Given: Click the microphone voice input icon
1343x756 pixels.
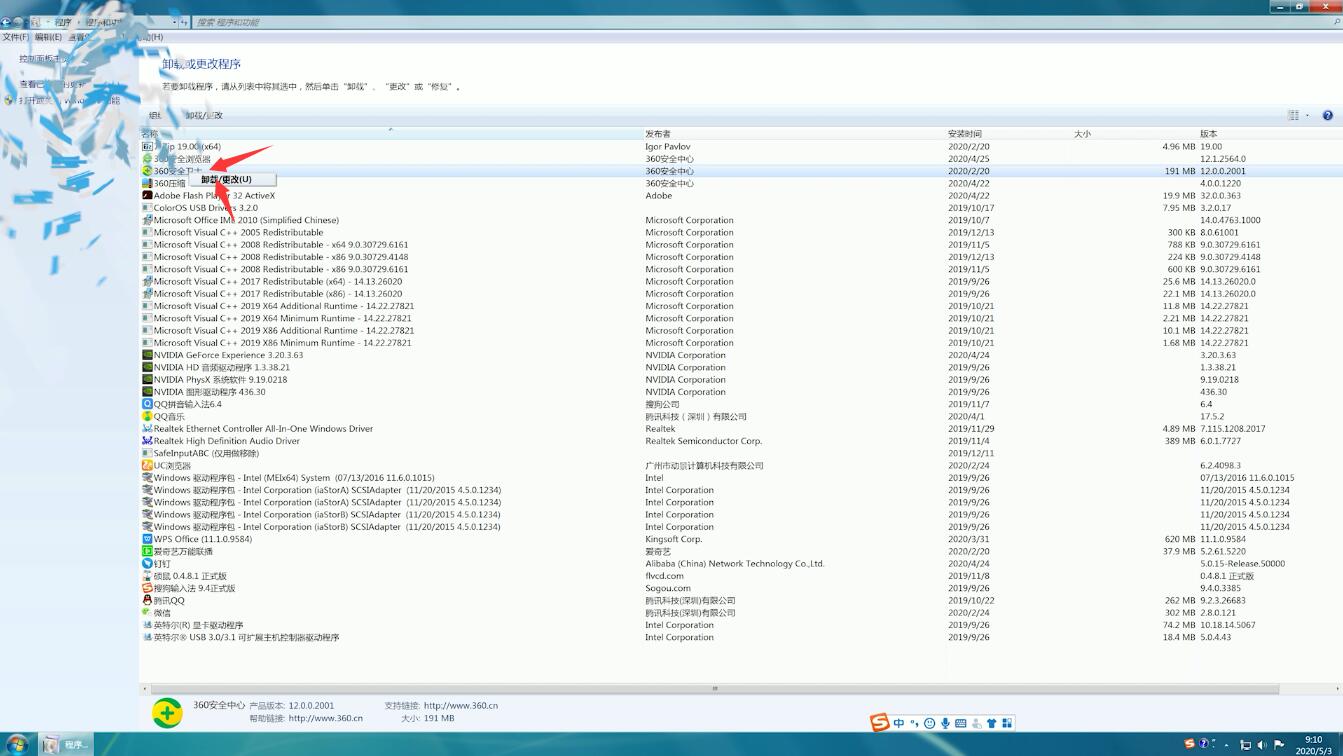Looking at the screenshot, I should pyautogui.click(x=945, y=723).
